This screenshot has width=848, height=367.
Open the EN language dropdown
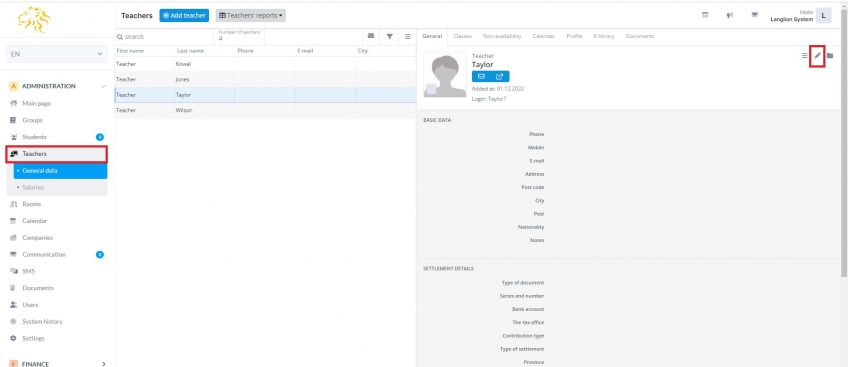point(57,54)
